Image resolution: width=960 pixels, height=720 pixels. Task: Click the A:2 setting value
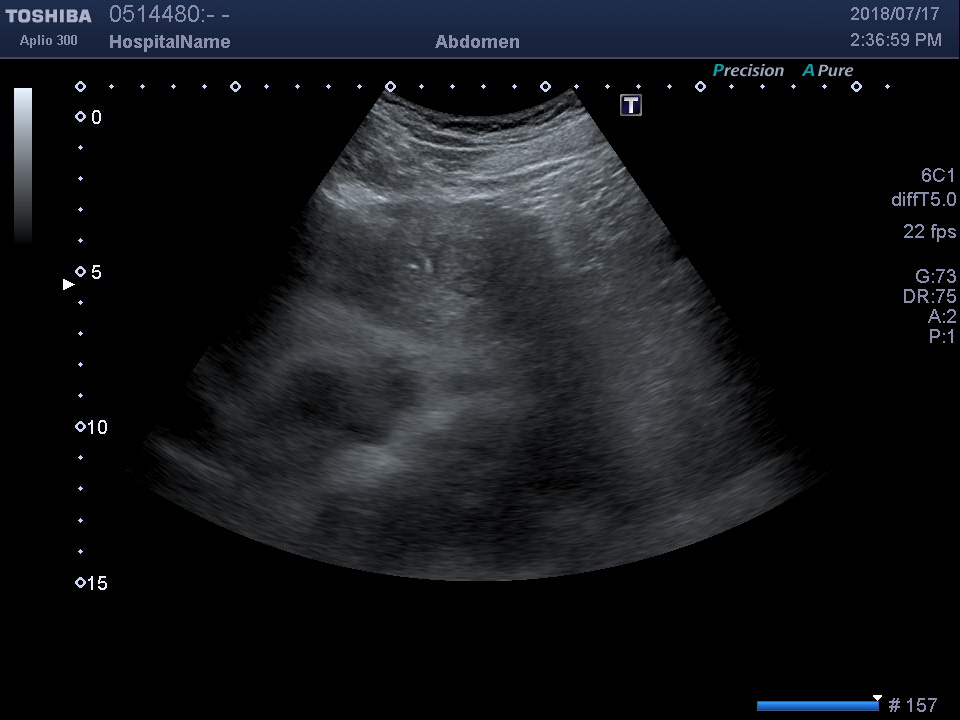tap(942, 316)
